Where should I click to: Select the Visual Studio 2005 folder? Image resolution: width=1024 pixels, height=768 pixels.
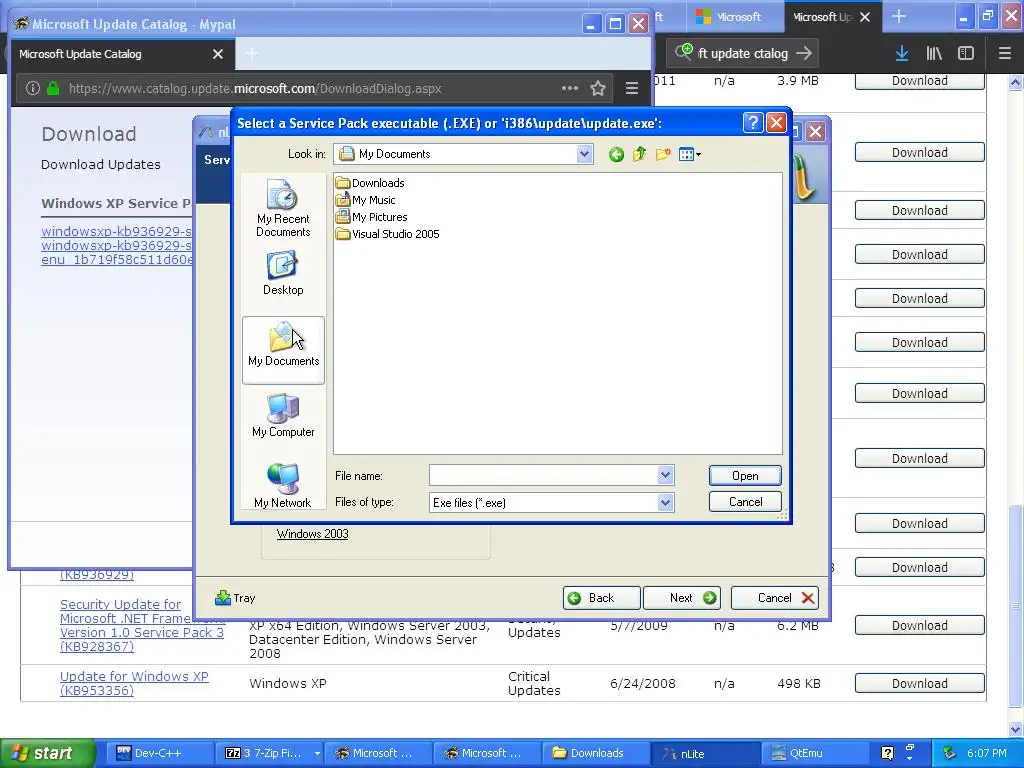click(388, 234)
